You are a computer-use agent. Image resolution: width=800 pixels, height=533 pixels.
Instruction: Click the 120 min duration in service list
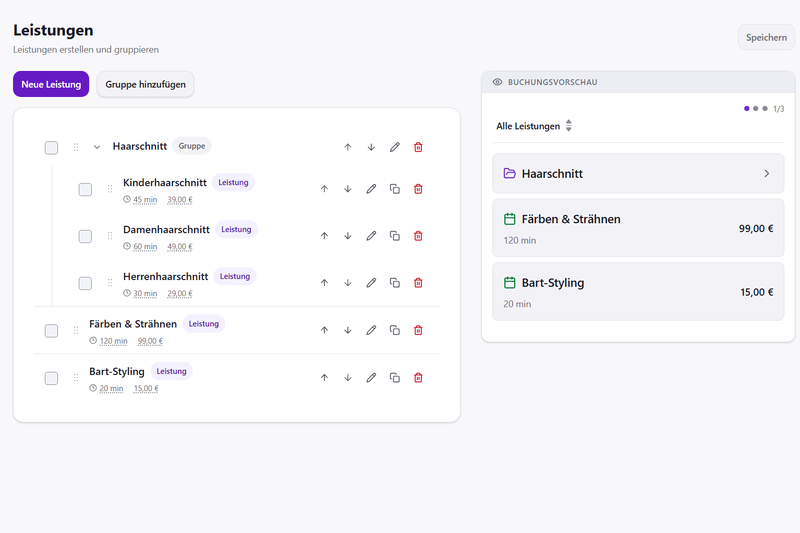pyautogui.click(x=113, y=341)
